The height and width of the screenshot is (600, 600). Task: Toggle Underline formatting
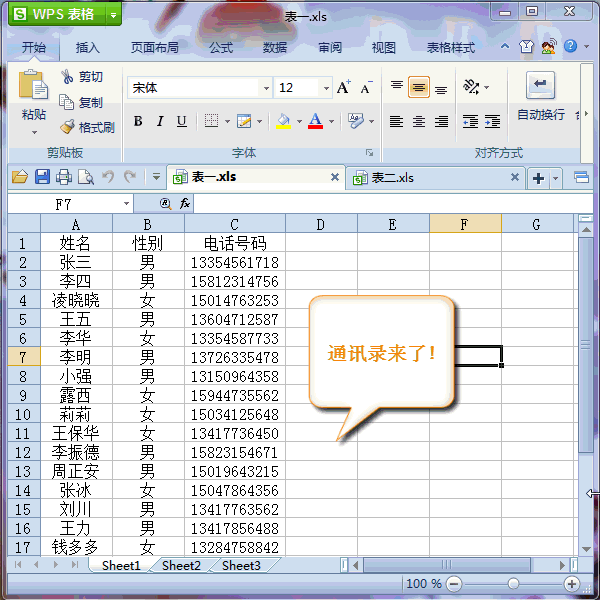tap(181, 122)
